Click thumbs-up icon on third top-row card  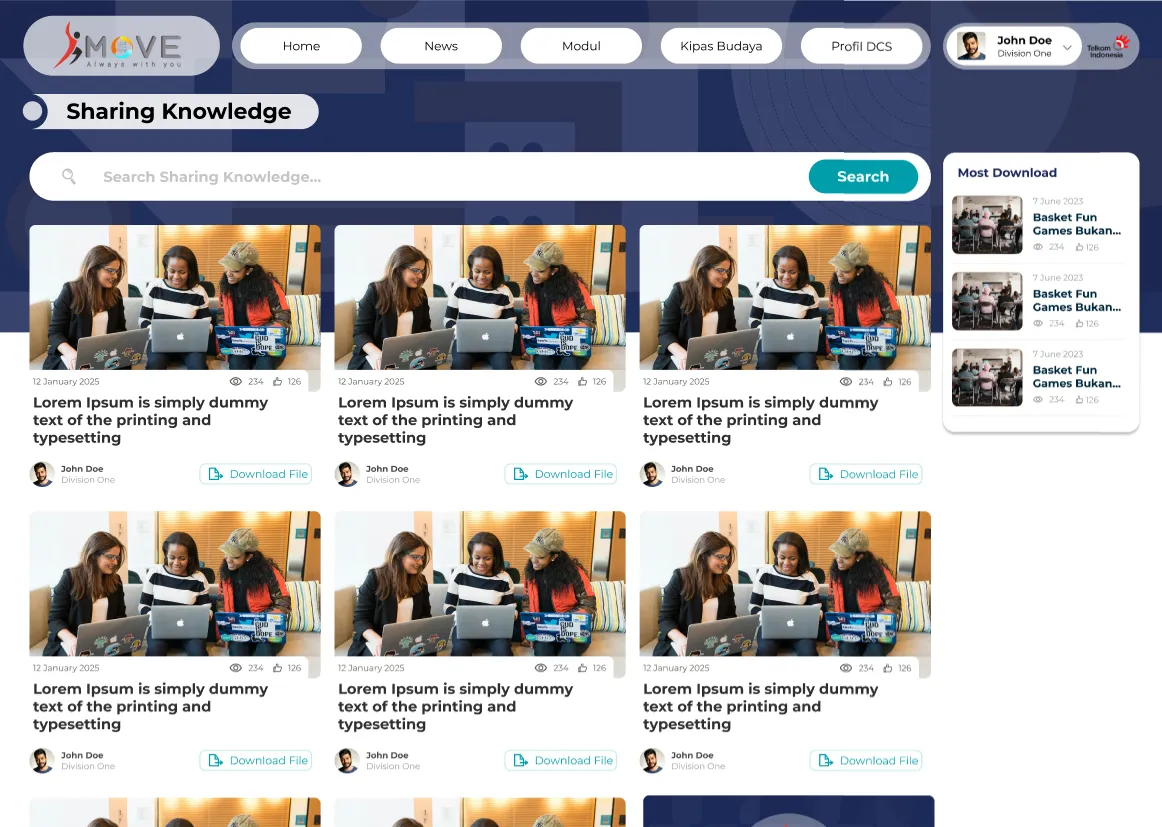click(888, 382)
